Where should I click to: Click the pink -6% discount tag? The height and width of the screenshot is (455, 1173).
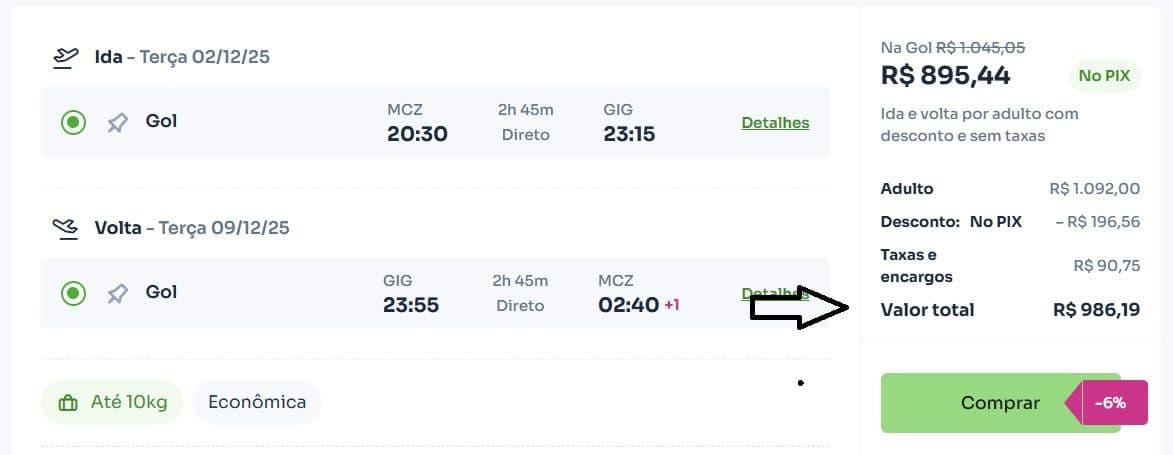click(1108, 403)
